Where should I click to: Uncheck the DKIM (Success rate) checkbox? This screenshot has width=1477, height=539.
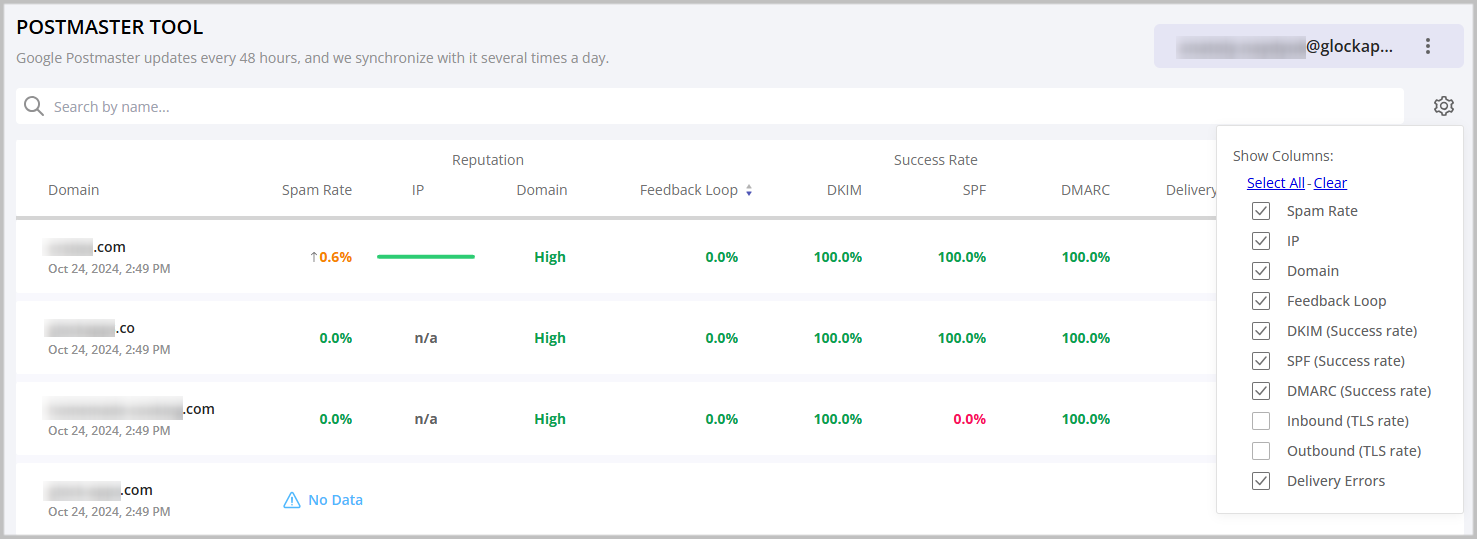click(x=1261, y=331)
